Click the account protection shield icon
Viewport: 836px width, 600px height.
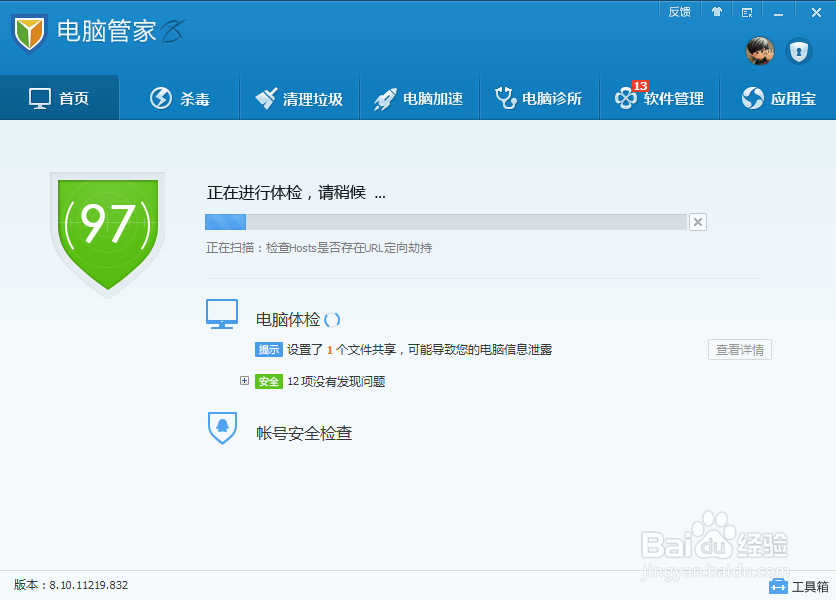click(798, 52)
